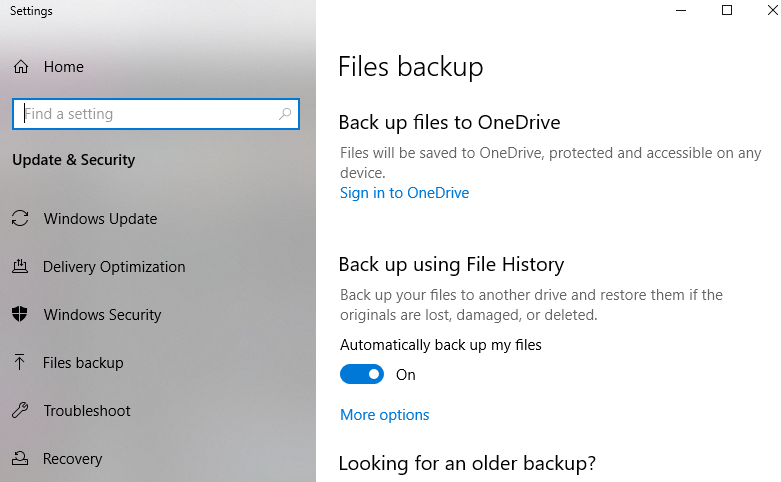Image resolution: width=781 pixels, height=482 pixels.
Task: Click the Windows Security shield icon
Action: point(20,314)
